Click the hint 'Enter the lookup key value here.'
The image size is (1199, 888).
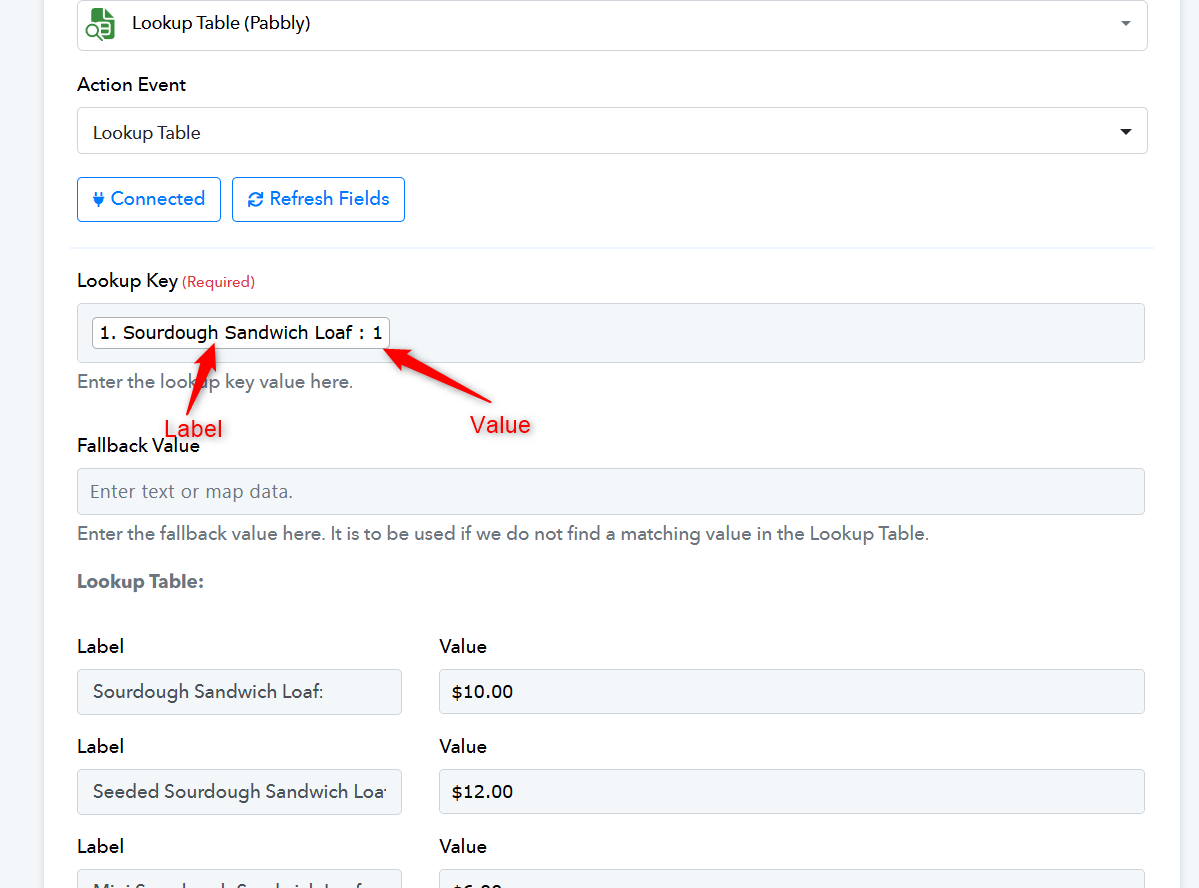pos(215,382)
